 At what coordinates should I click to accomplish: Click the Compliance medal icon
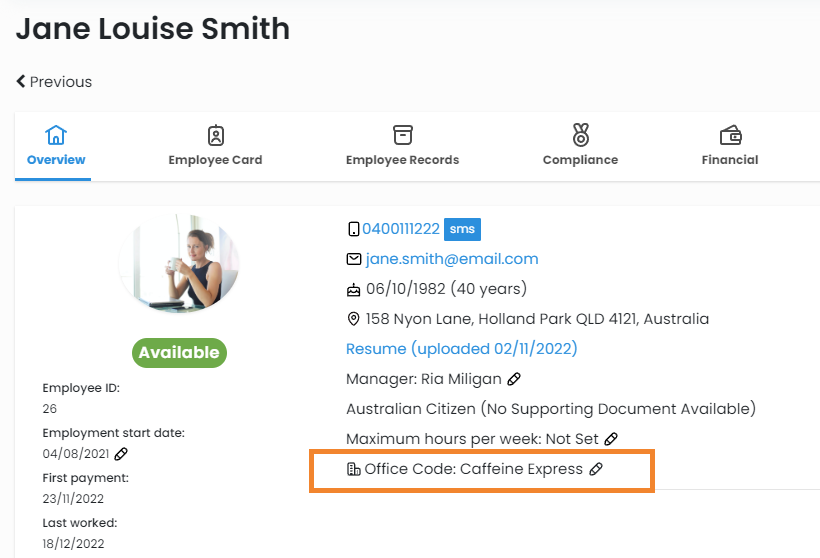[x=580, y=135]
